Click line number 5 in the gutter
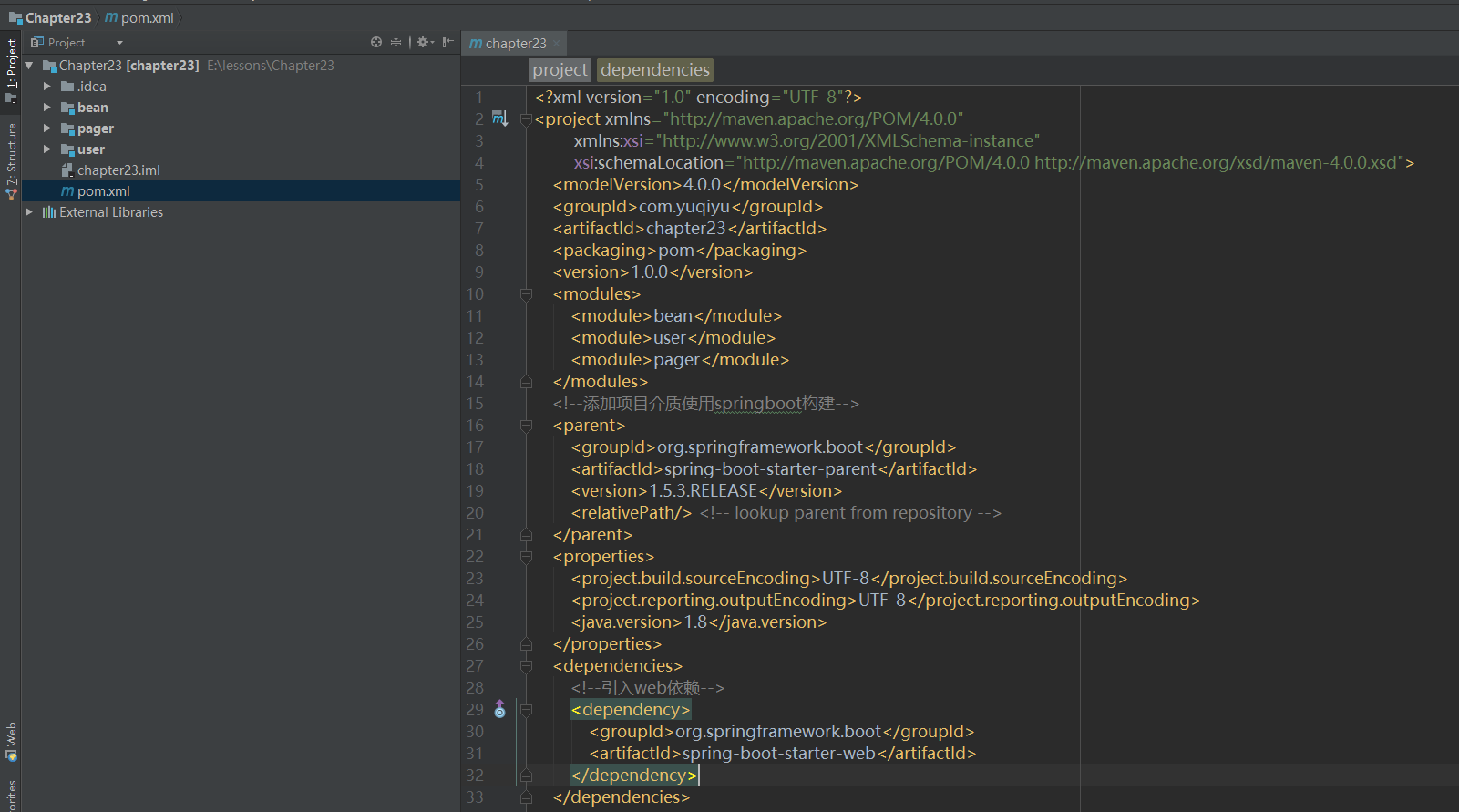1459x812 pixels. (x=478, y=185)
